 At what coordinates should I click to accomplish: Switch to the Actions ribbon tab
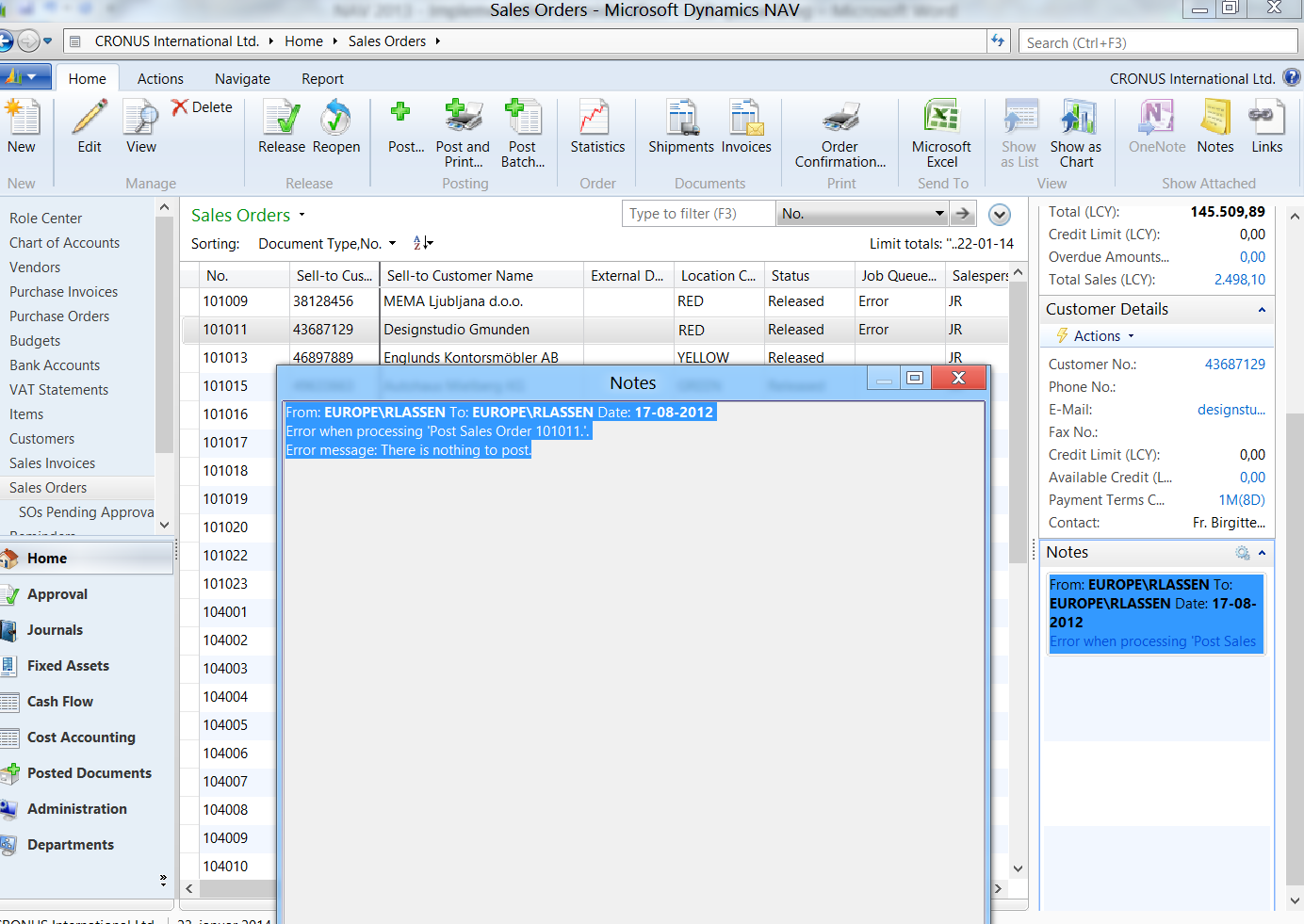[x=160, y=79]
